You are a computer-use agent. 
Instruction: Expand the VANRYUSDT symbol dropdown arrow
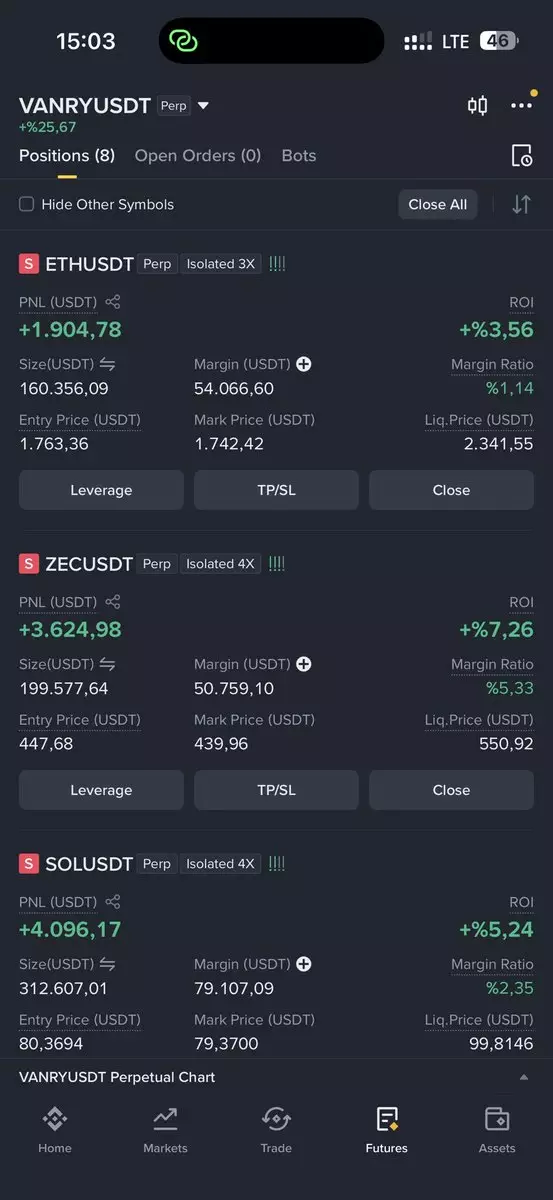pyautogui.click(x=203, y=105)
